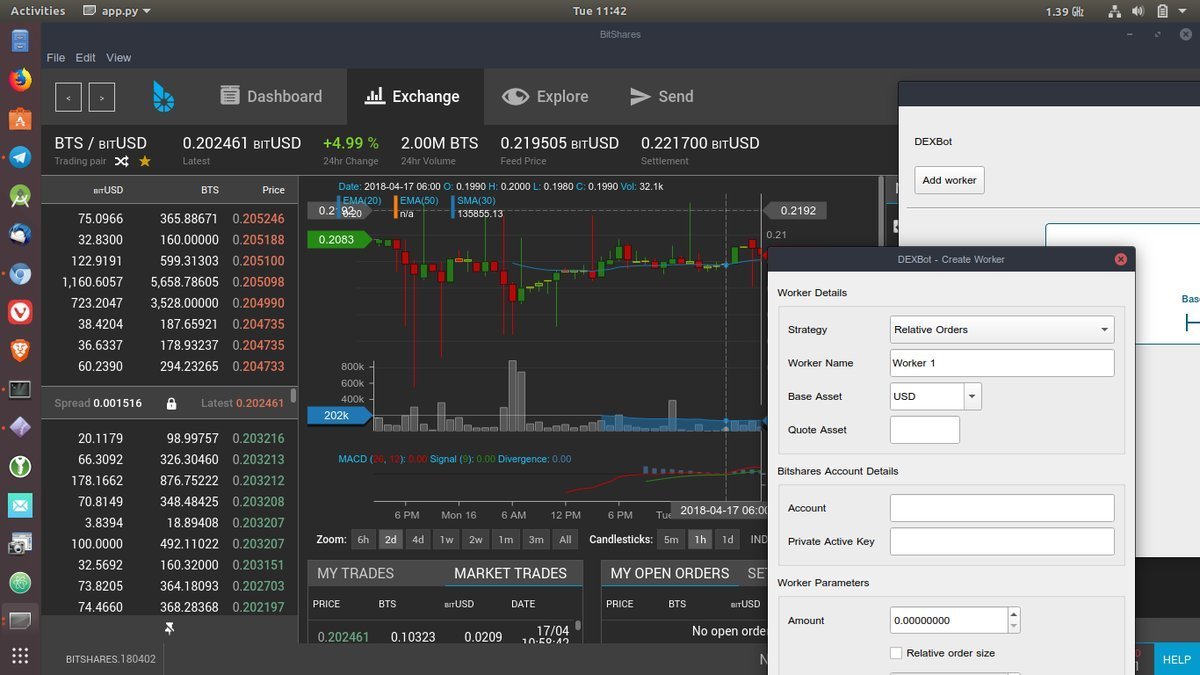Image resolution: width=1200 pixels, height=675 pixels.
Task: Click the ask row priced 0.205246
Action: 168,218
